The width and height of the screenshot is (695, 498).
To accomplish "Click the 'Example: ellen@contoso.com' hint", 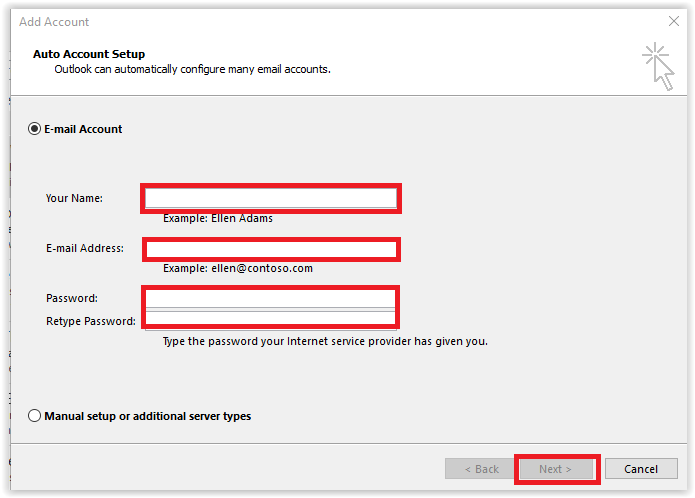I will [238, 268].
